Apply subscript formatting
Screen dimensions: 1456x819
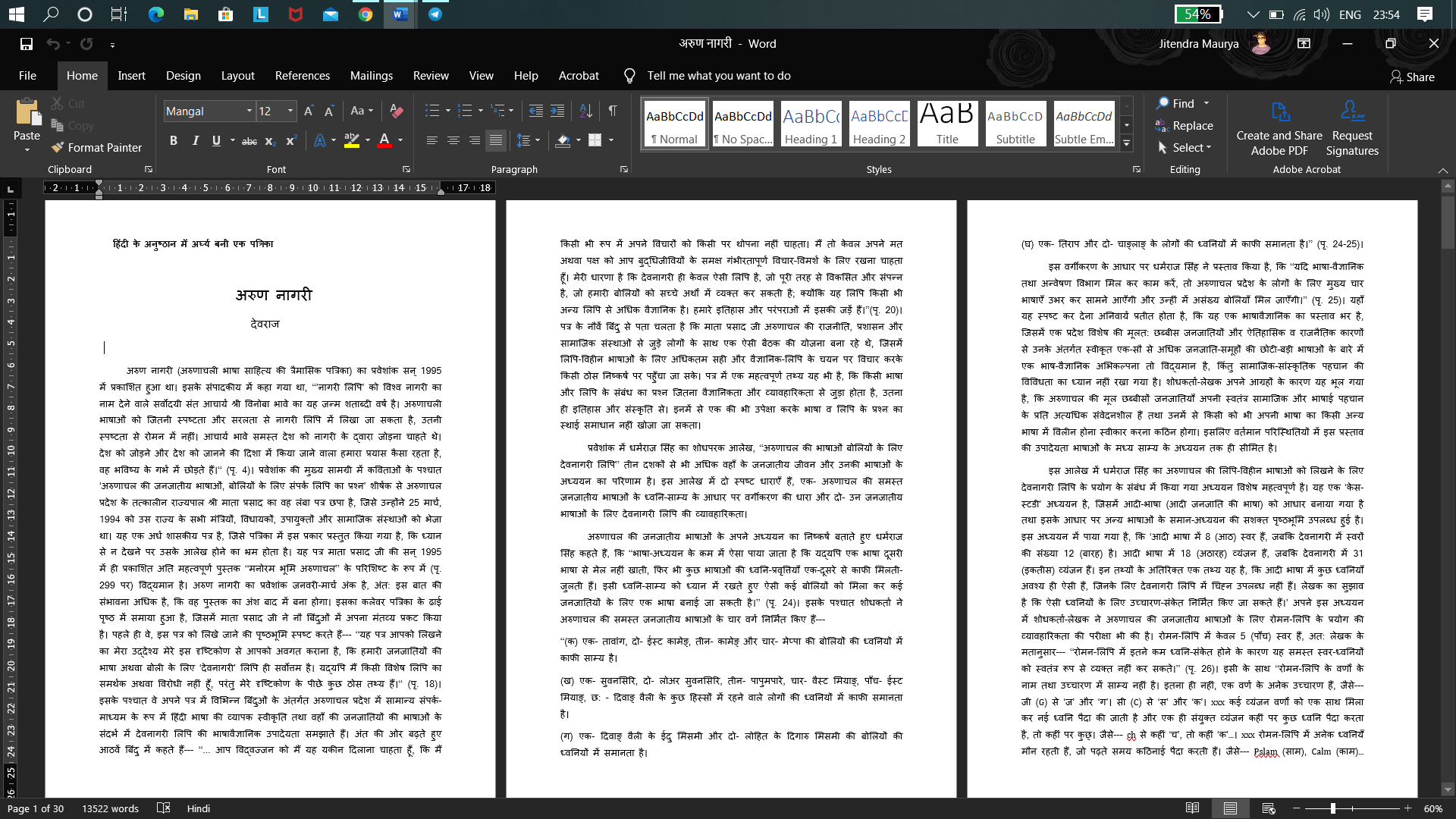271,140
